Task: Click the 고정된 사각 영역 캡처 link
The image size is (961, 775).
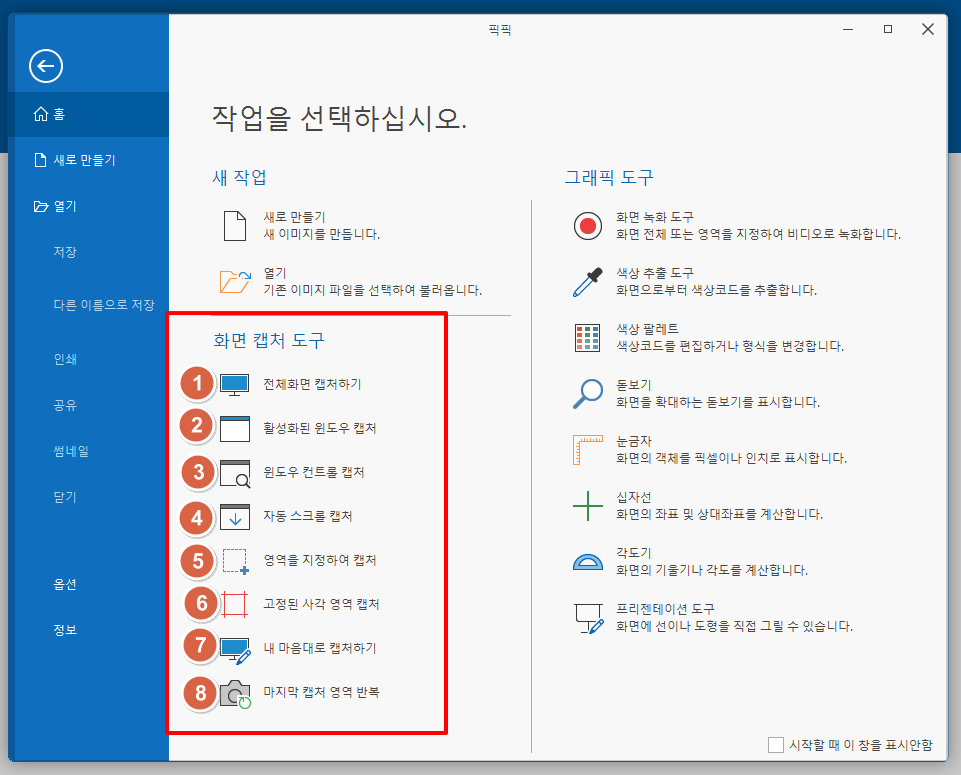Action: pyautogui.click(x=322, y=604)
